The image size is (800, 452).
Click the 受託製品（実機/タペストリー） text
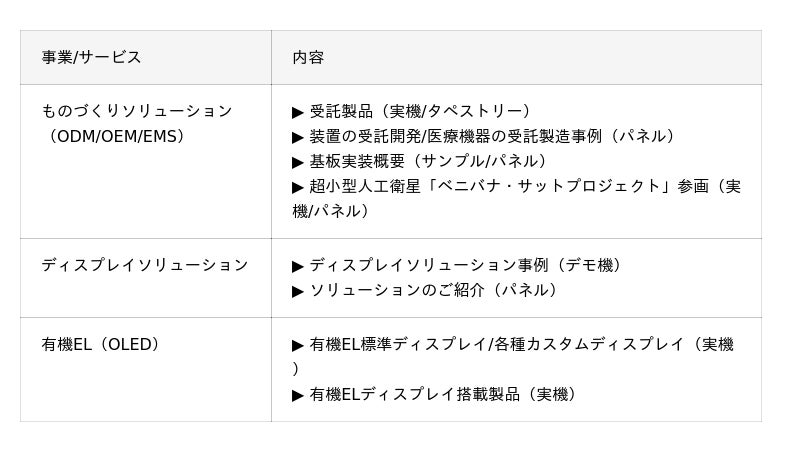tap(420, 111)
